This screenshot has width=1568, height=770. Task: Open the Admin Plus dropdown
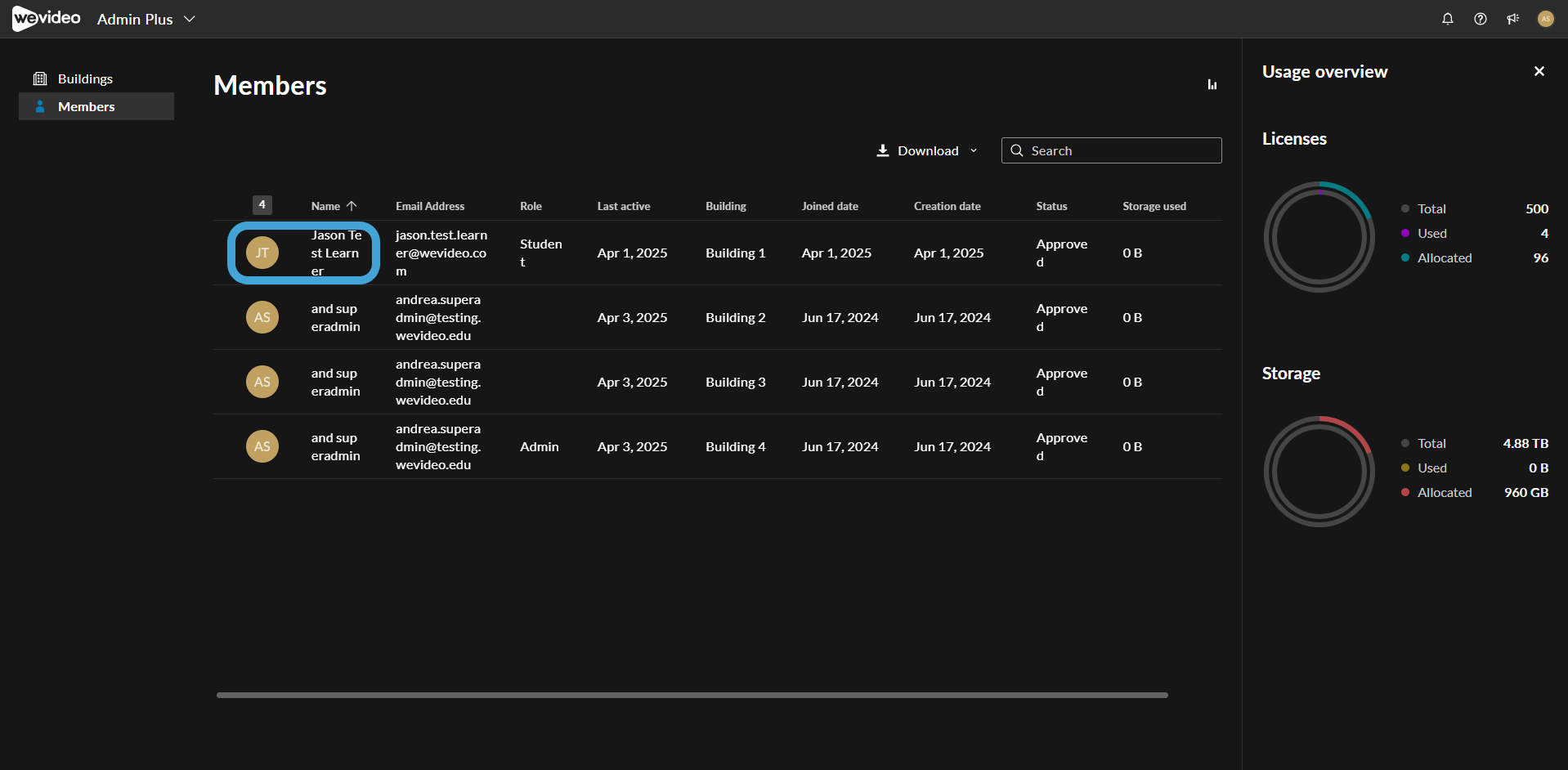point(146,19)
